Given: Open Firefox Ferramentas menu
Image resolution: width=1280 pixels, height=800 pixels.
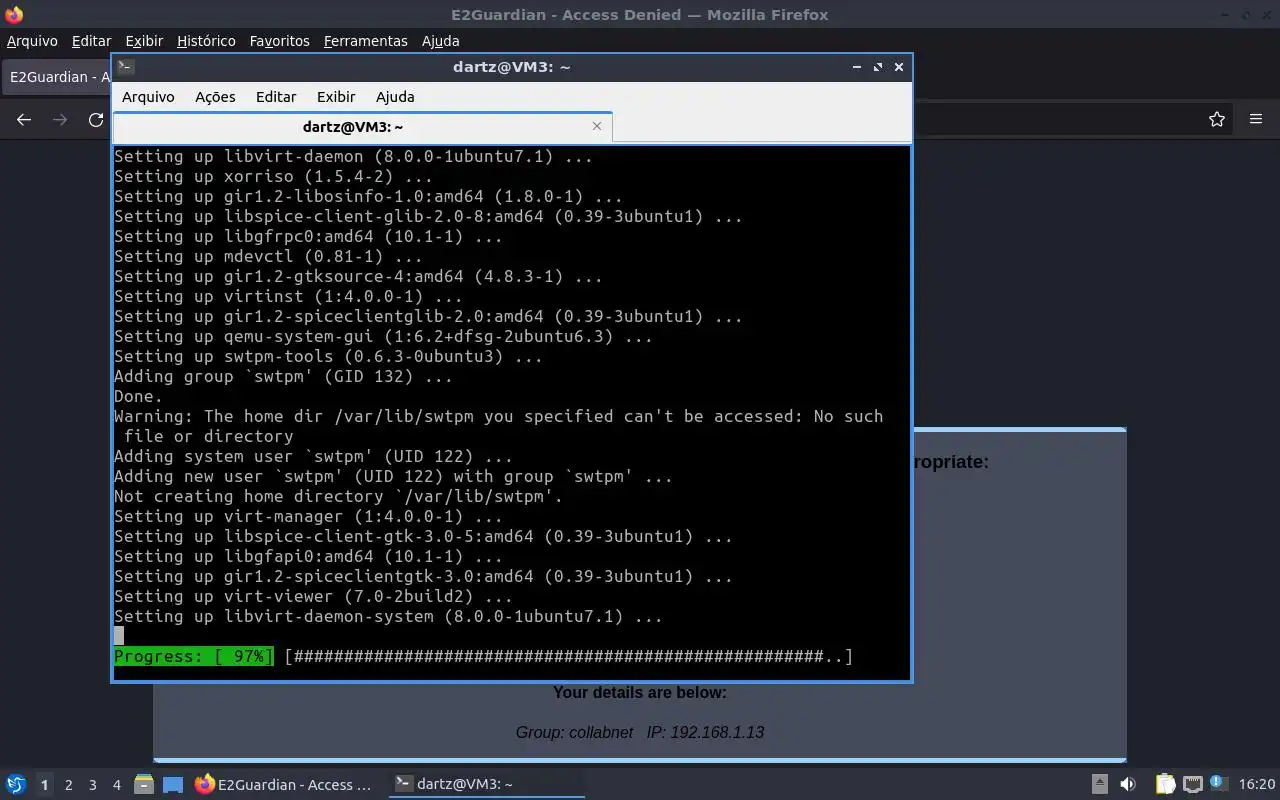Looking at the screenshot, I should pos(366,41).
